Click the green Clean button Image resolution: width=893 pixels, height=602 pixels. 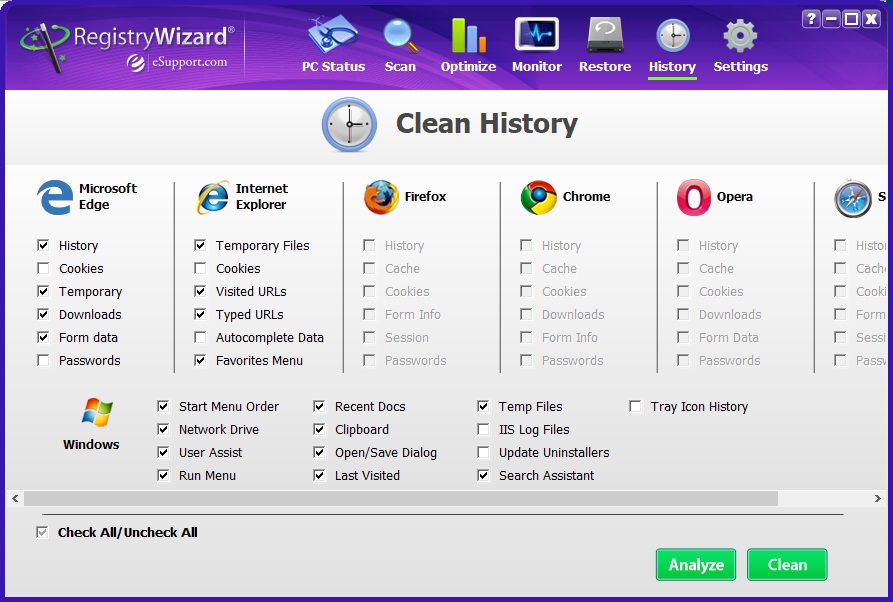[787, 564]
